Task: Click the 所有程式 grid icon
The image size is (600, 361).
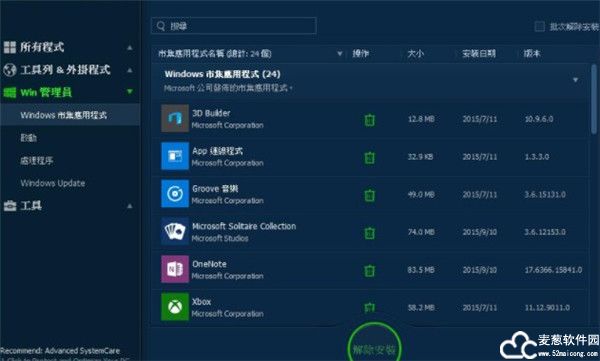Action: tap(10, 47)
